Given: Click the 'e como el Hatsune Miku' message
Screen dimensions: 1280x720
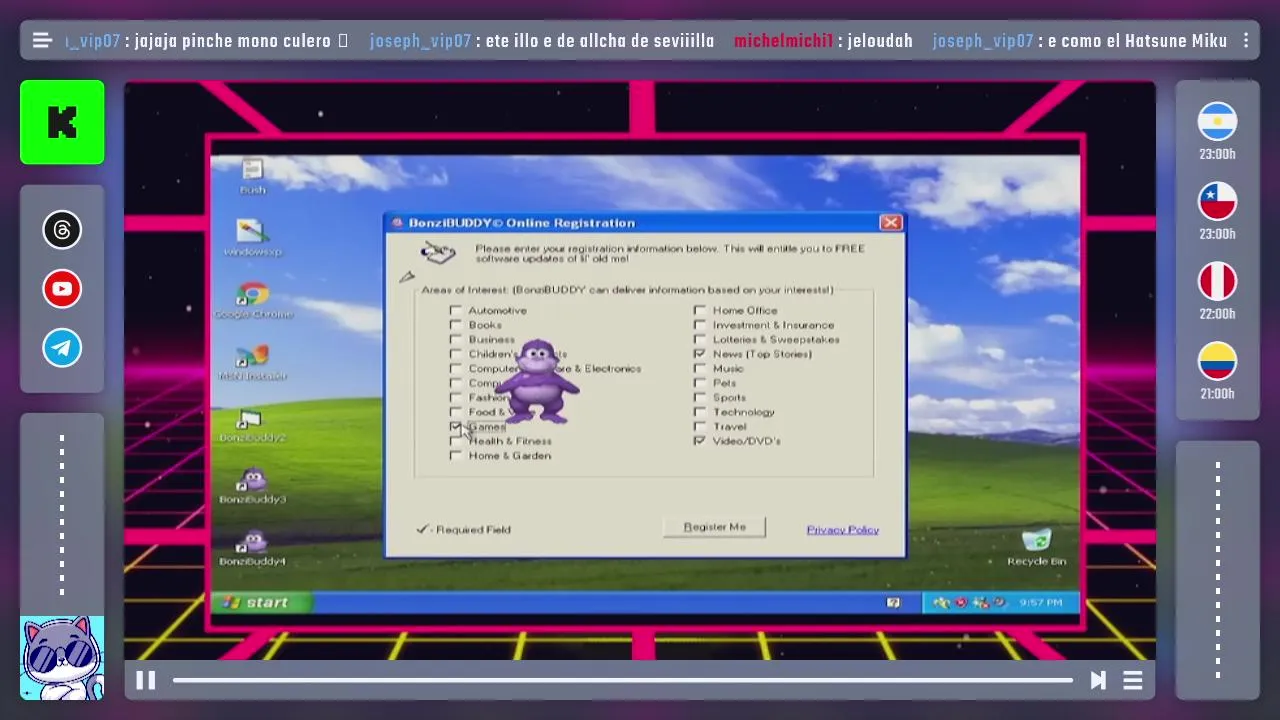Looking at the screenshot, I should (1137, 41).
